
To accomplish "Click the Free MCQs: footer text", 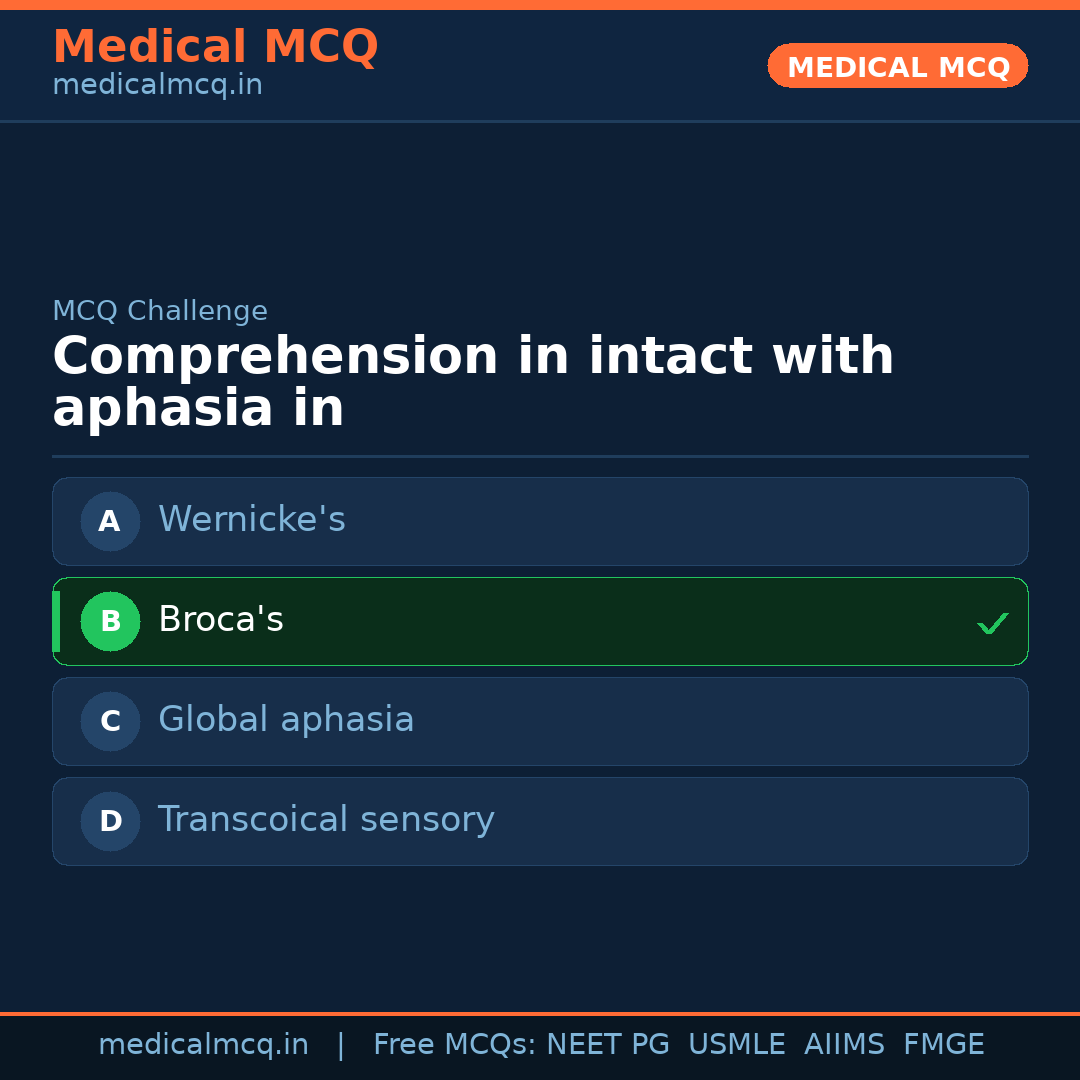I will click(455, 1045).
